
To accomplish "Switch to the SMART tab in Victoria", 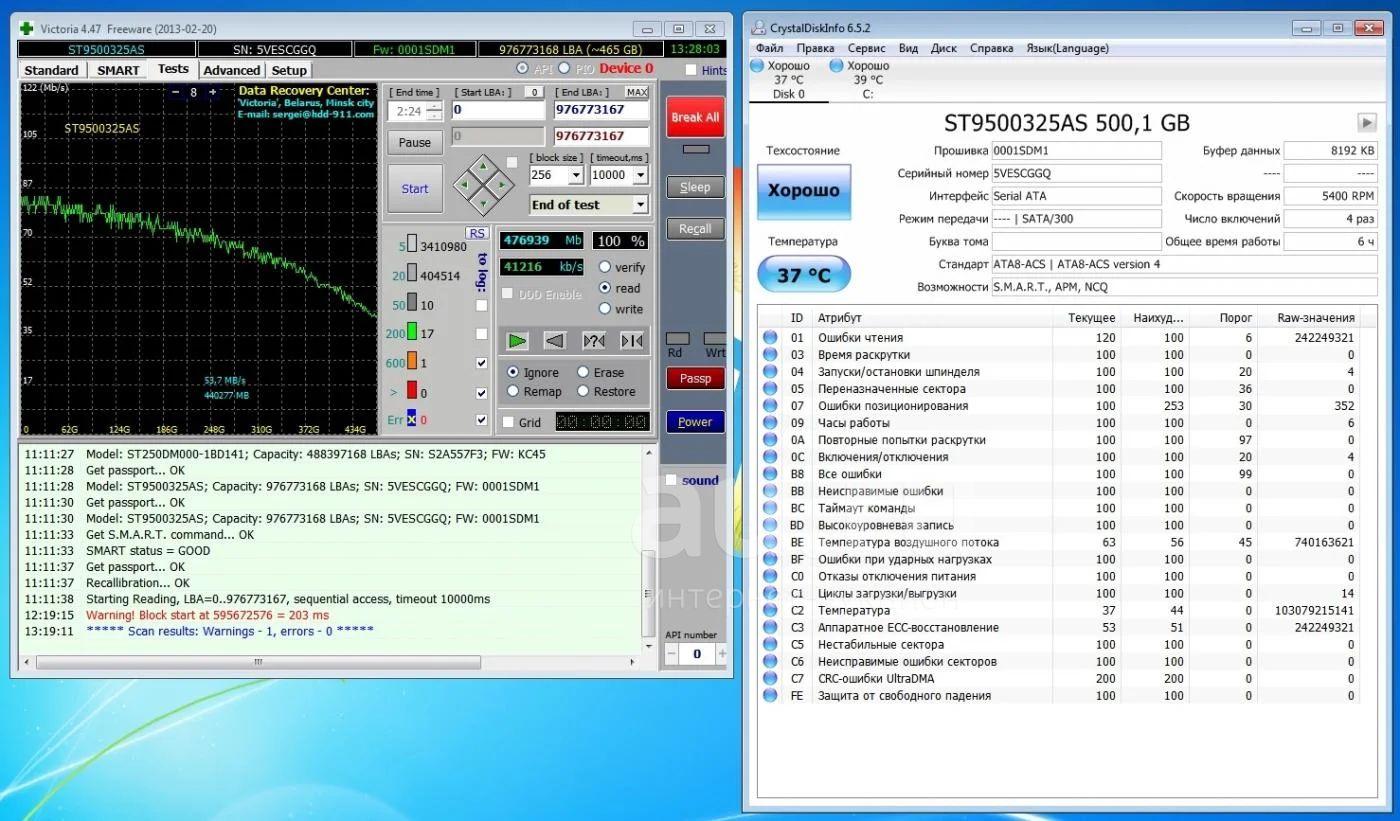I will [x=118, y=70].
